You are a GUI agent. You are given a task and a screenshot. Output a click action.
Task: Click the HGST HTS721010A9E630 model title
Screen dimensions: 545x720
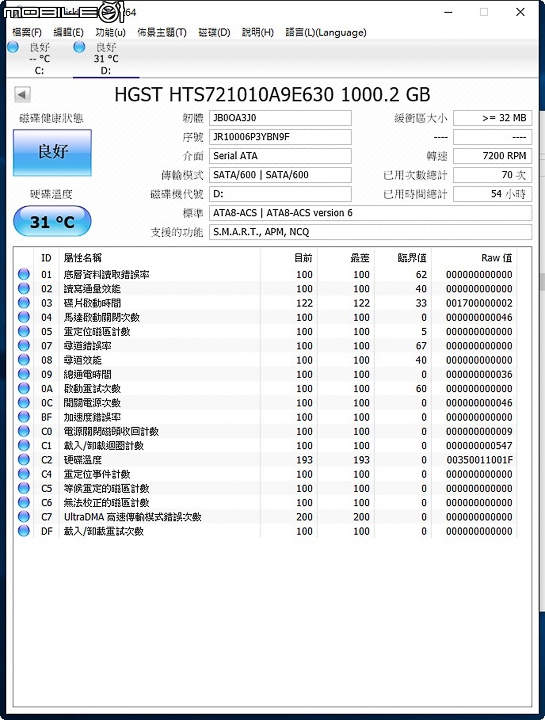272,95
